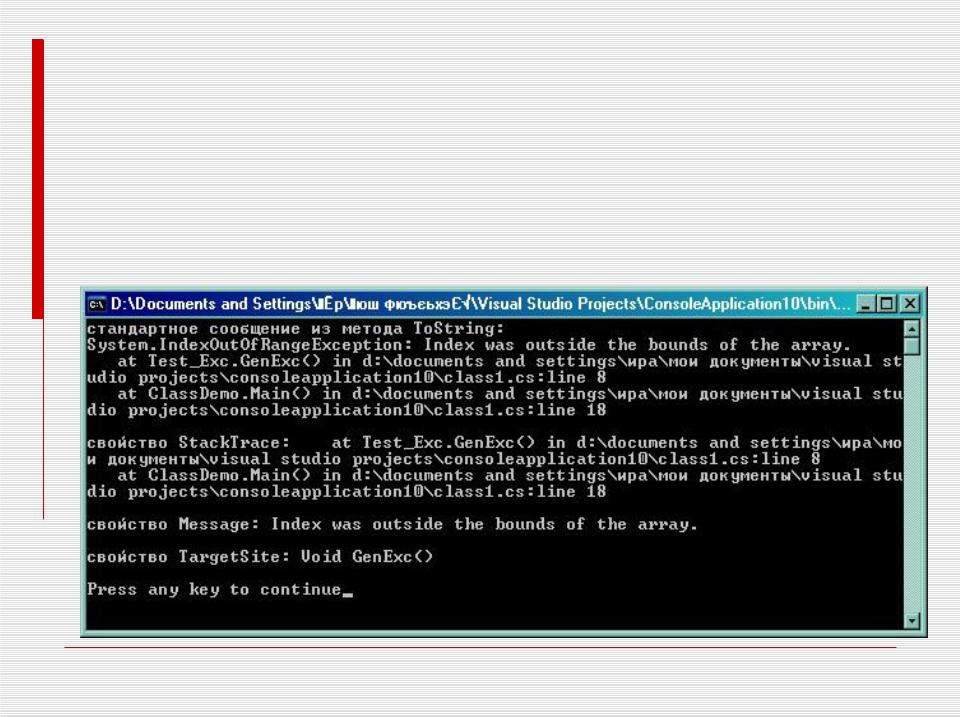960x717 pixels.
Task: Click the red vertical bar on slide
Action: pyautogui.click(x=38, y=179)
